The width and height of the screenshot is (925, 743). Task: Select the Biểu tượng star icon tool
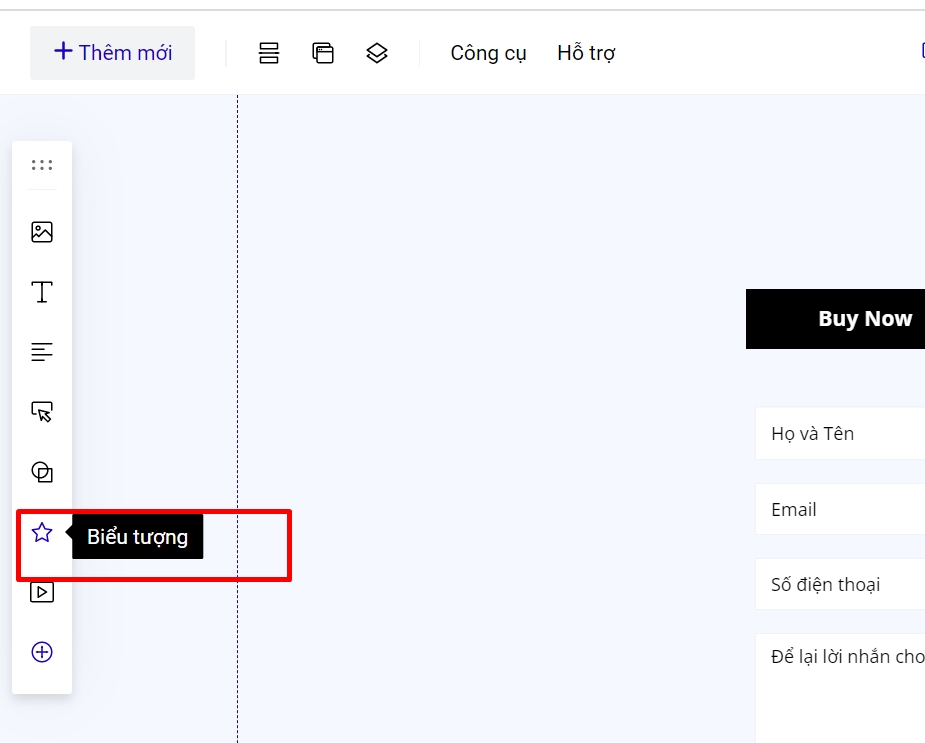pos(42,533)
